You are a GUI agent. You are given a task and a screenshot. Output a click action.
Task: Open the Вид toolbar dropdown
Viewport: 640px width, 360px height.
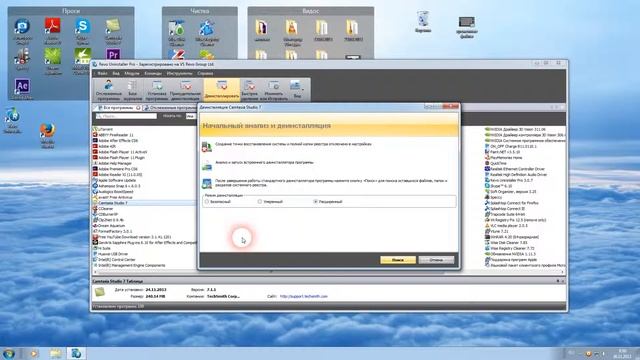tap(297, 90)
